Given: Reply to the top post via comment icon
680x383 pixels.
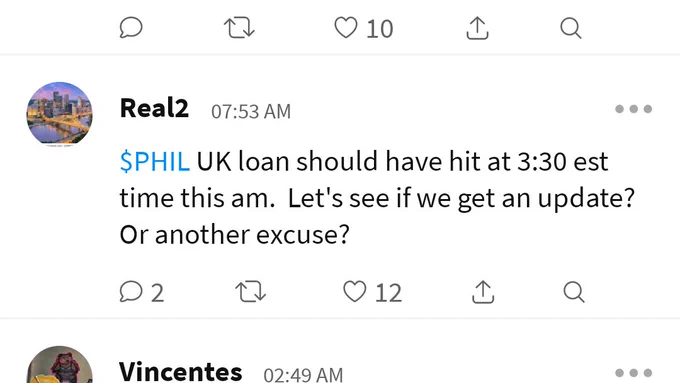Looking at the screenshot, I should (131, 28).
